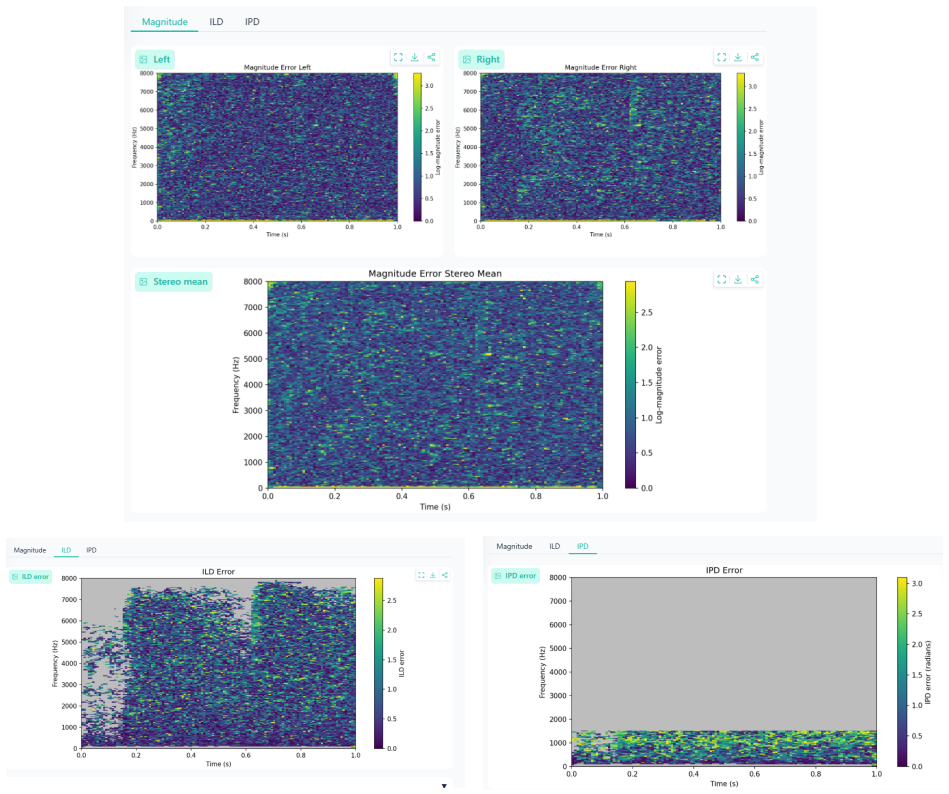This screenshot has width=949, height=794.
Task: Go to the ILD tab in the IPD Error panel
Action: click(x=554, y=546)
